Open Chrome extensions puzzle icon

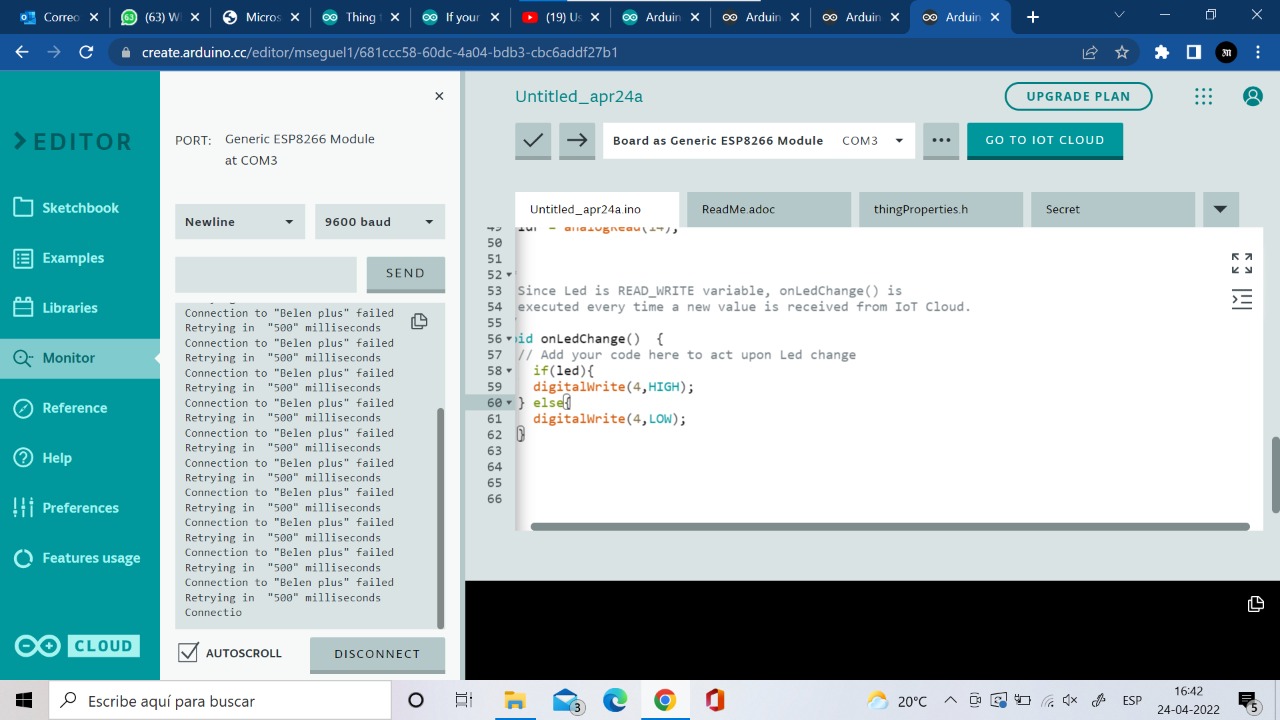[1162, 52]
